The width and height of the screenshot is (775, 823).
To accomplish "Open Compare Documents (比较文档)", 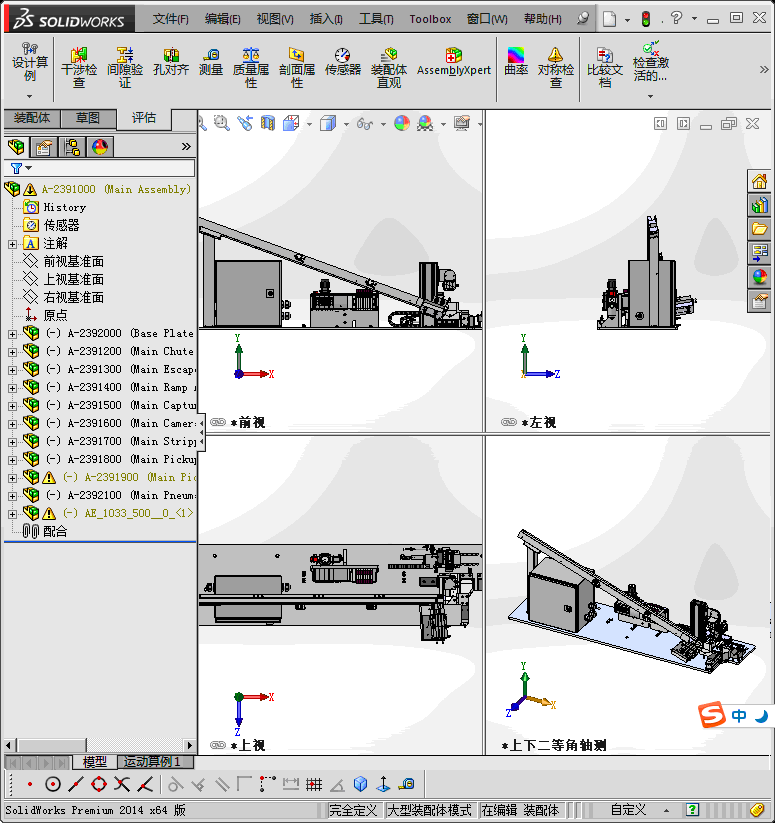I will point(605,68).
